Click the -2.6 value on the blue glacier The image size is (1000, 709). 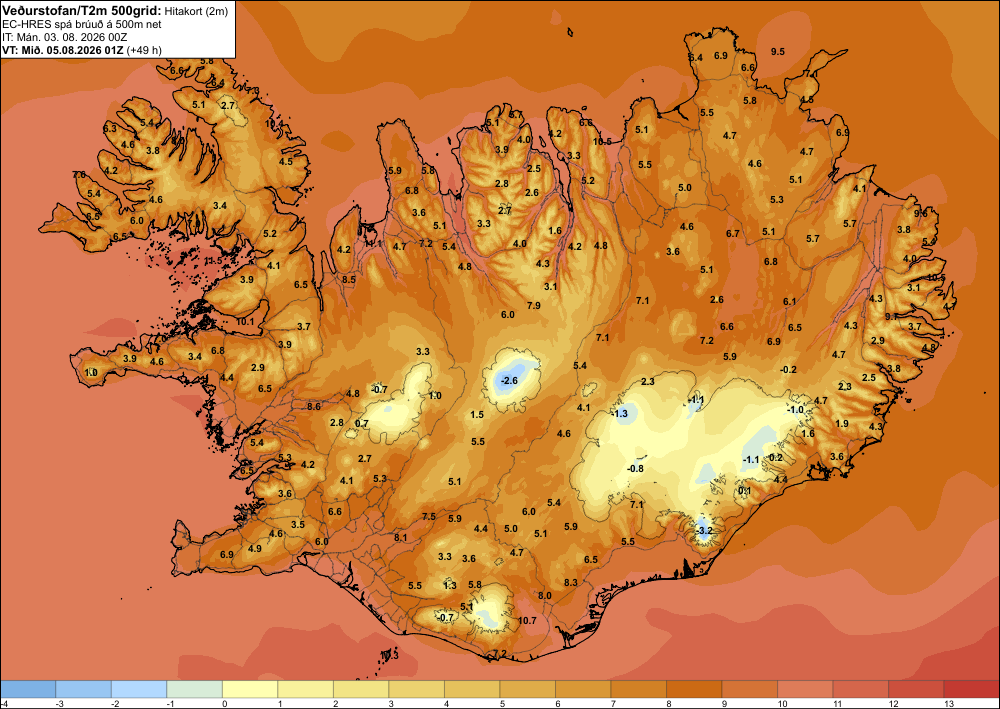pyautogui.click(x=510, y=381)
